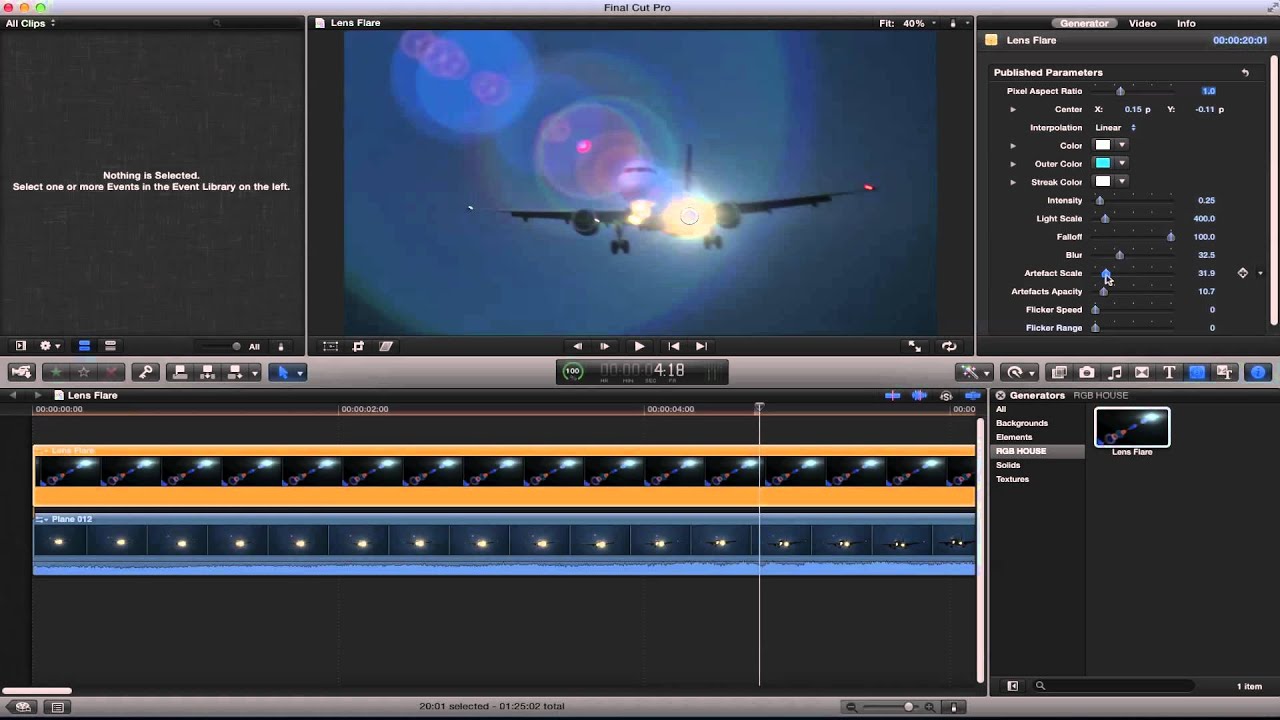Open the All Clips filter dropdown
This screenshot has height=720, width=1280.
point(31,23)
